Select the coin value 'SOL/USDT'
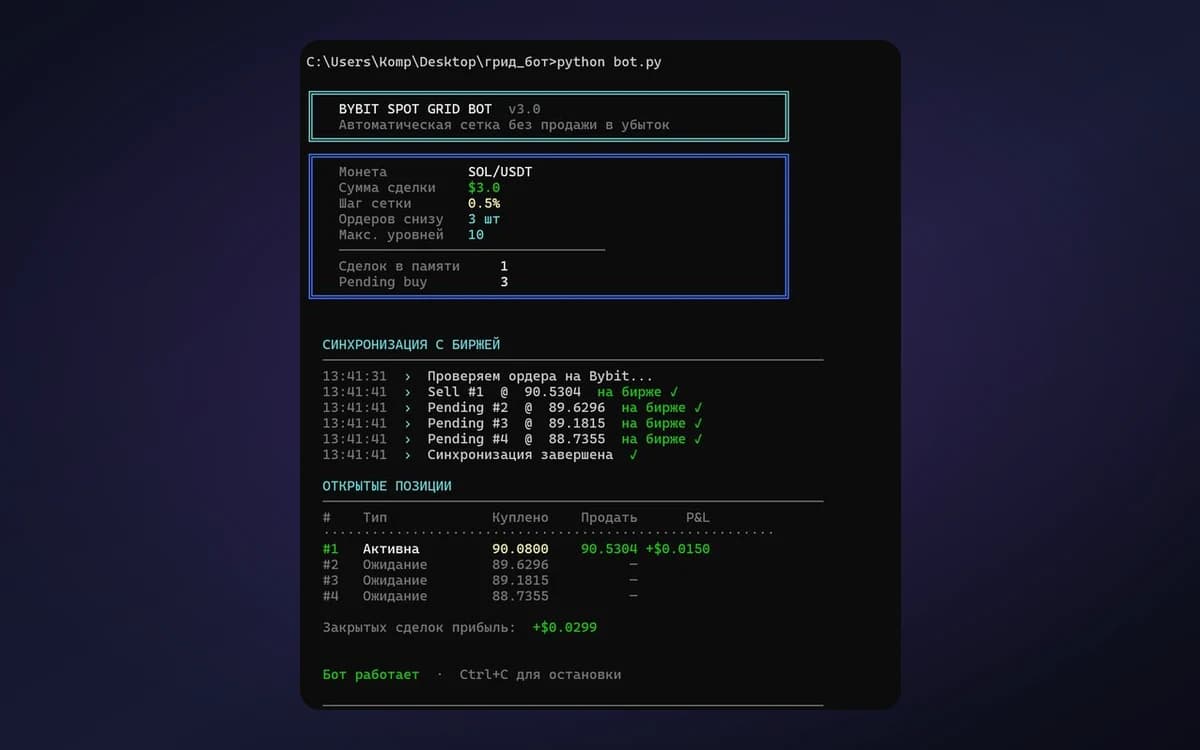The width and height of the screenshot is (1200, 750). click(500, 172)
